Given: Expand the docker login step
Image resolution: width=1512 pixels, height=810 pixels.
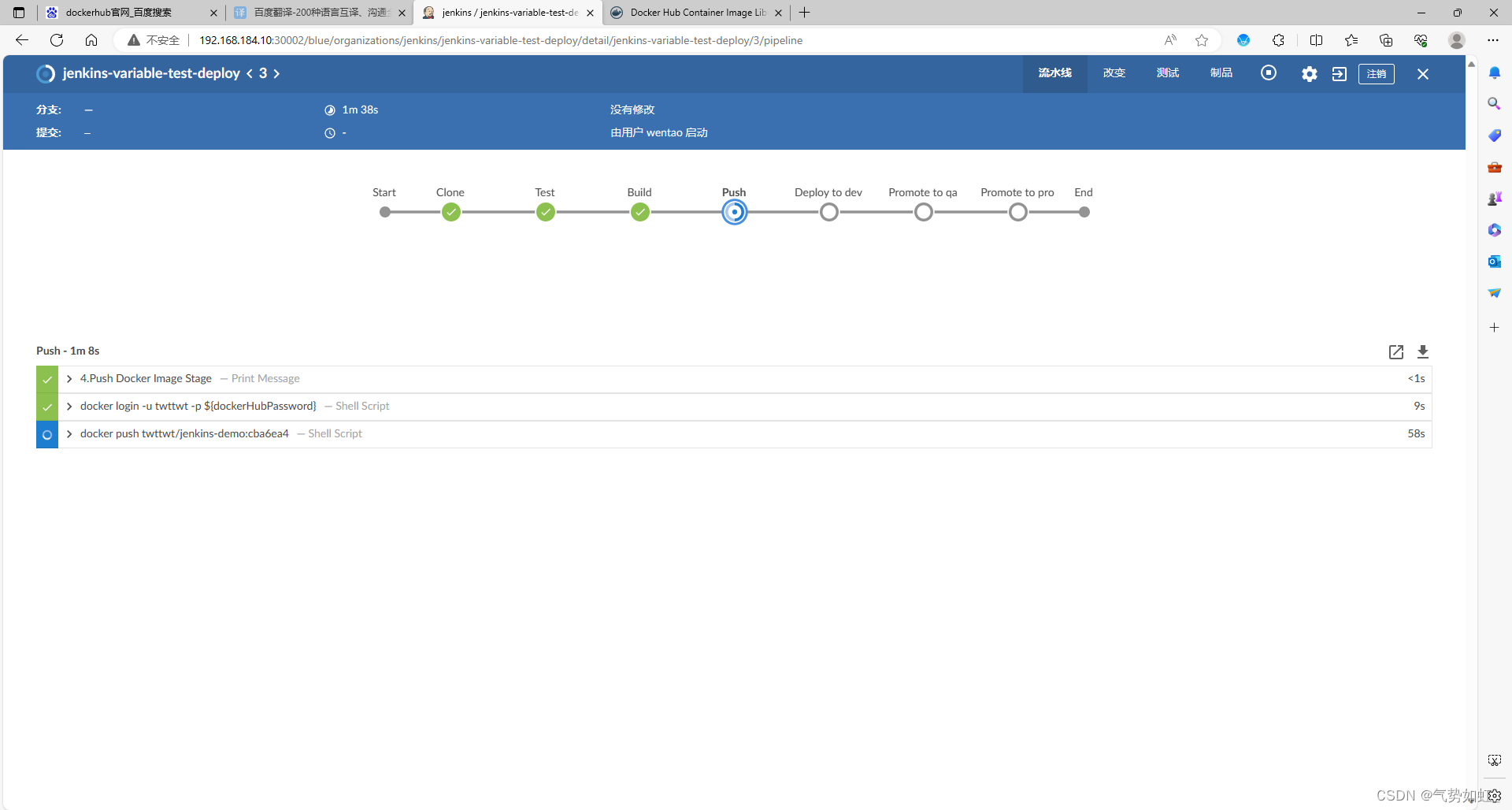Looking at the screenshot, I should point(69,407).
